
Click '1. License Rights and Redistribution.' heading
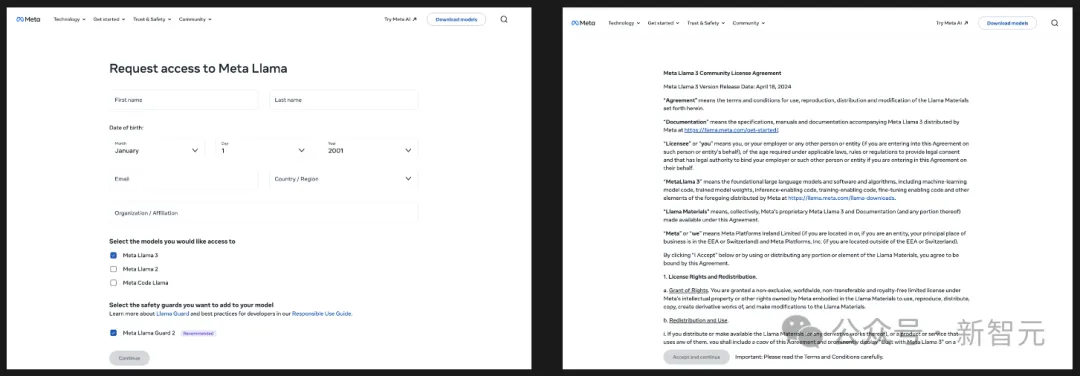pos(709,277)
